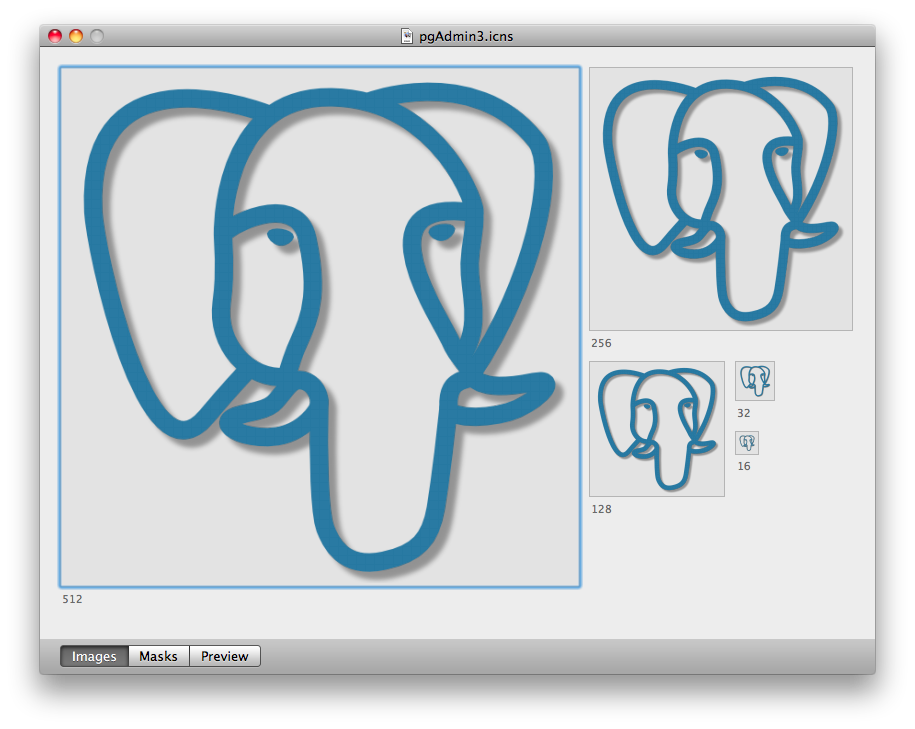Viewport: 915px width, 729px height.
Task: Click the pgAdmin3.icns window title text
Action: 466,36
